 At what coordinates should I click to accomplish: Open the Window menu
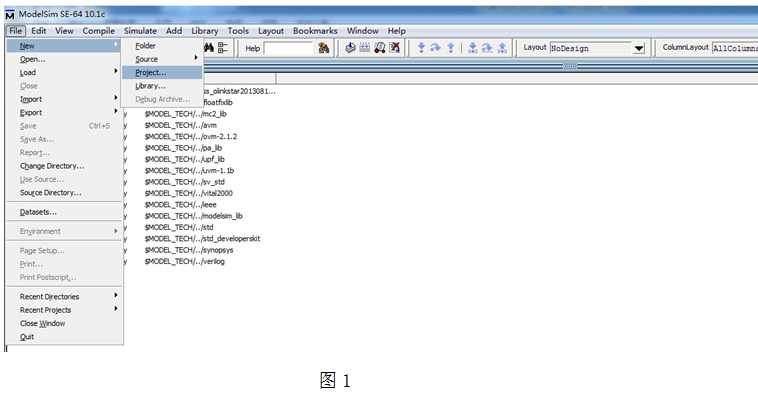pos(363,31)
